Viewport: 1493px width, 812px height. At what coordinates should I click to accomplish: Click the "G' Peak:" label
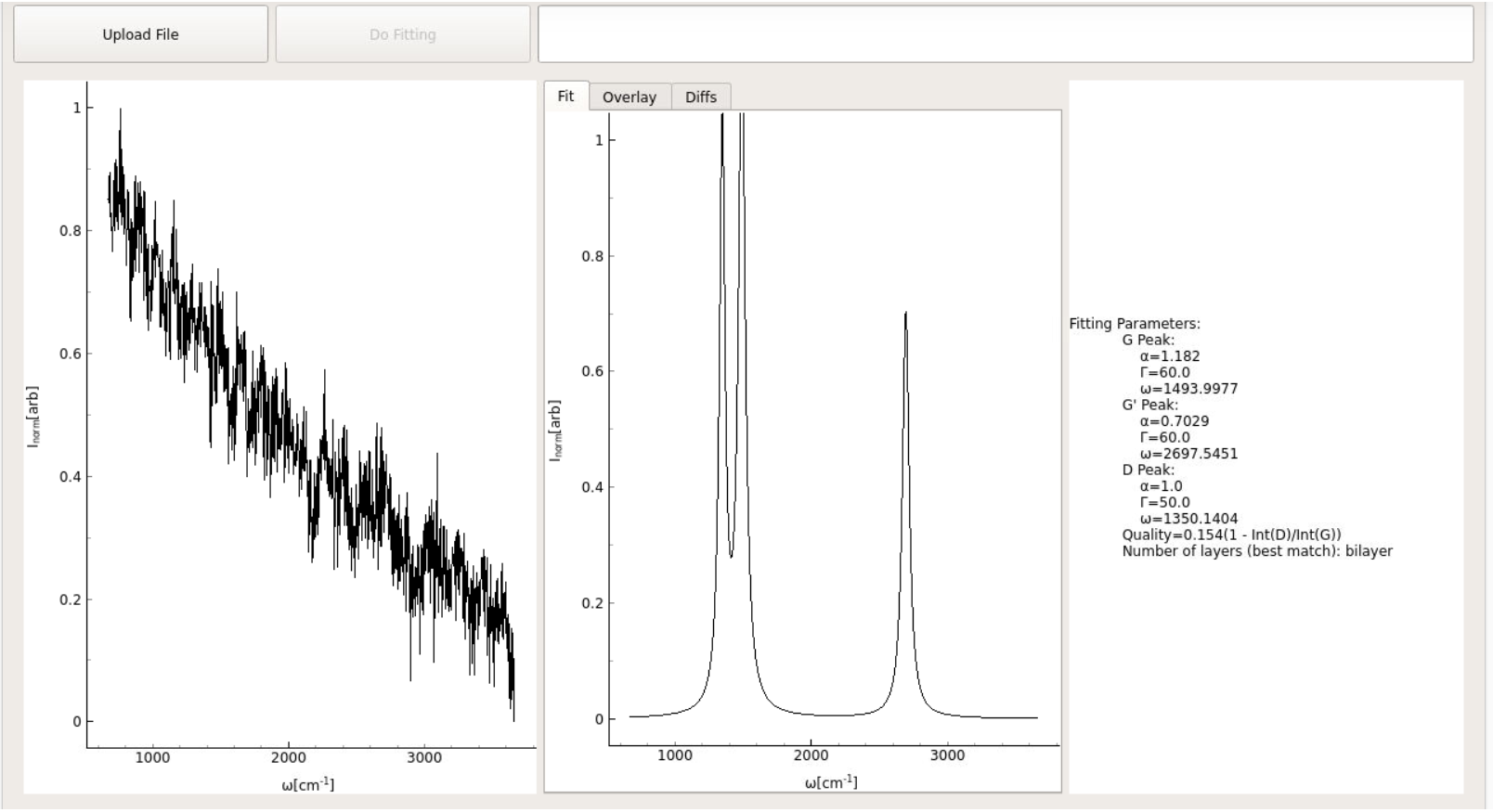(x=1149, y=405)
